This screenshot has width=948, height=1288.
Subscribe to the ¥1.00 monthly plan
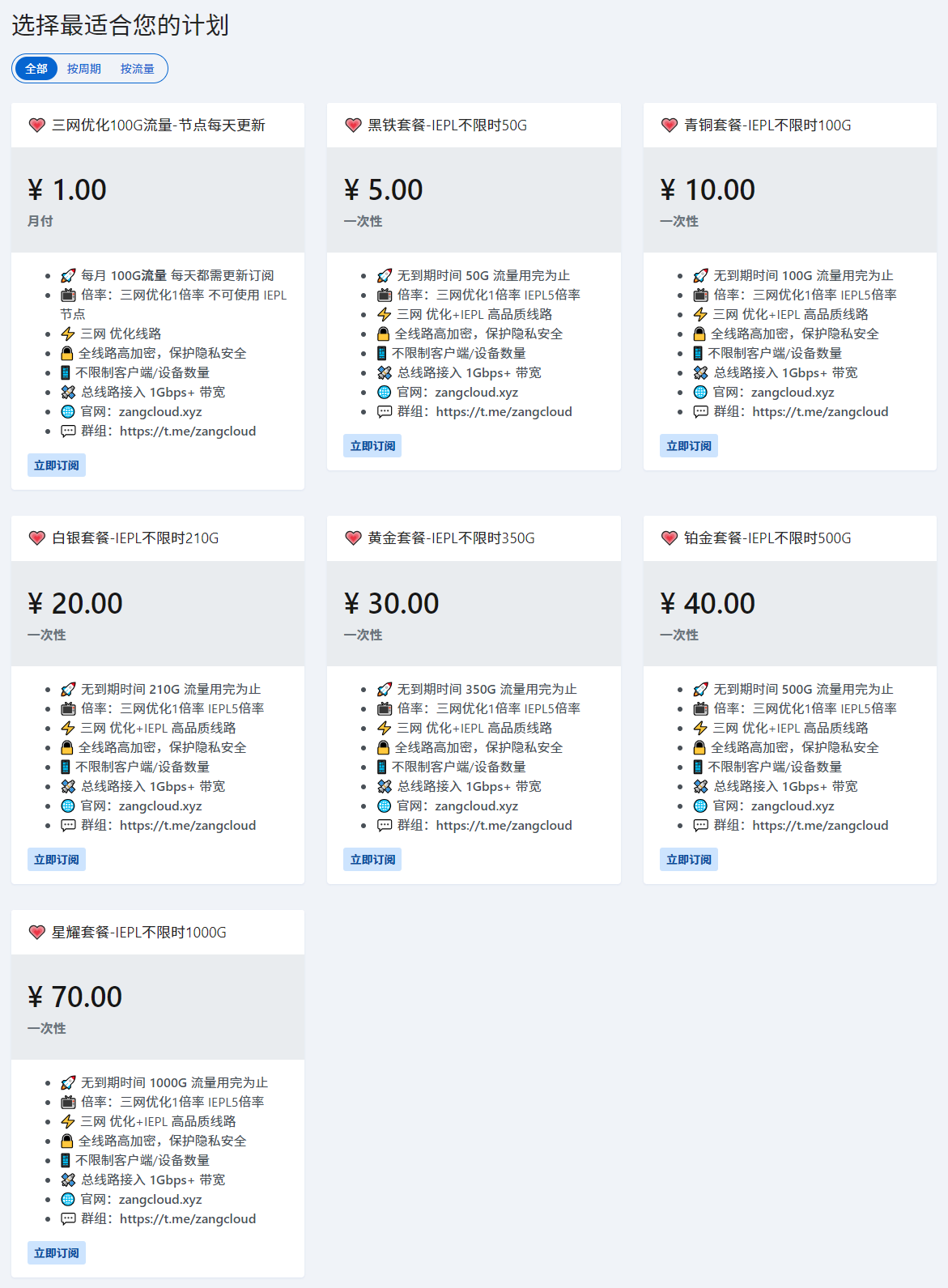[57, 465]
